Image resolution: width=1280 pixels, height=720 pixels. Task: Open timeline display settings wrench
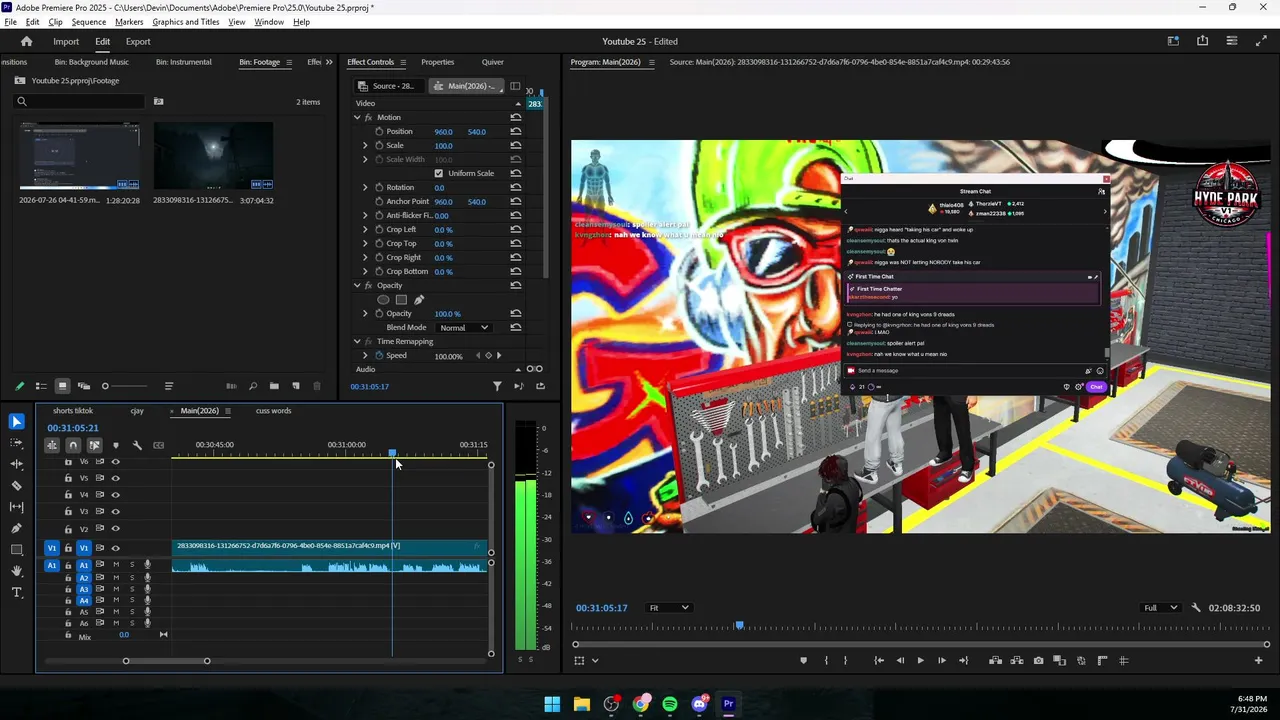[x=137, y=445]
